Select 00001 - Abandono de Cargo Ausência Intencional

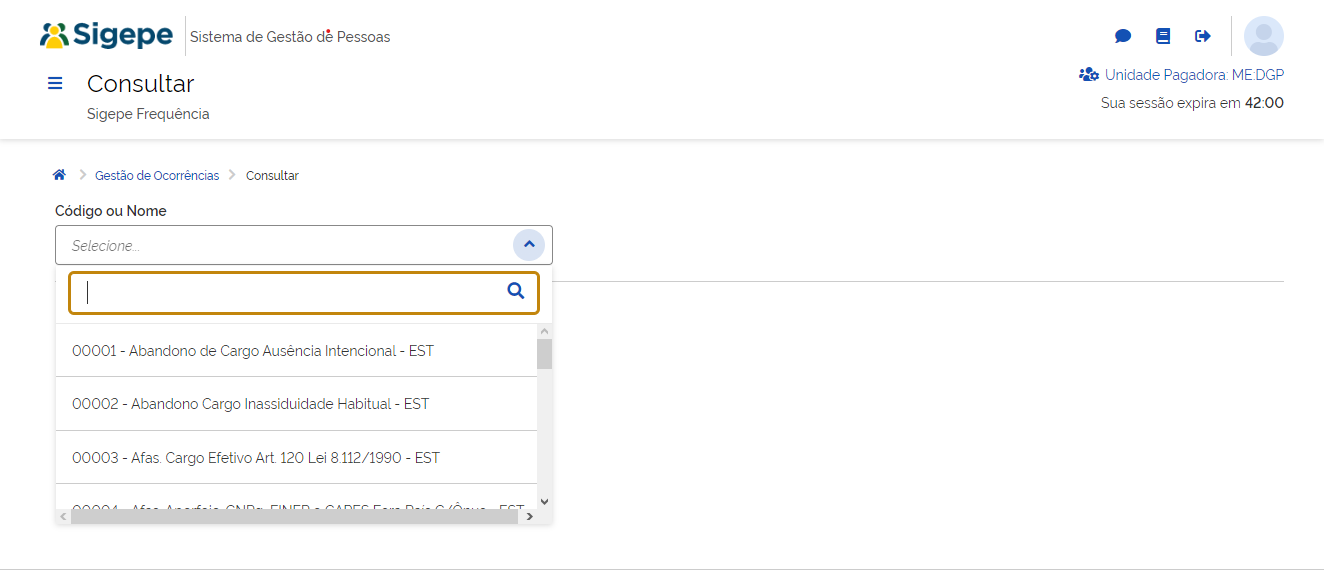[253, 351]
